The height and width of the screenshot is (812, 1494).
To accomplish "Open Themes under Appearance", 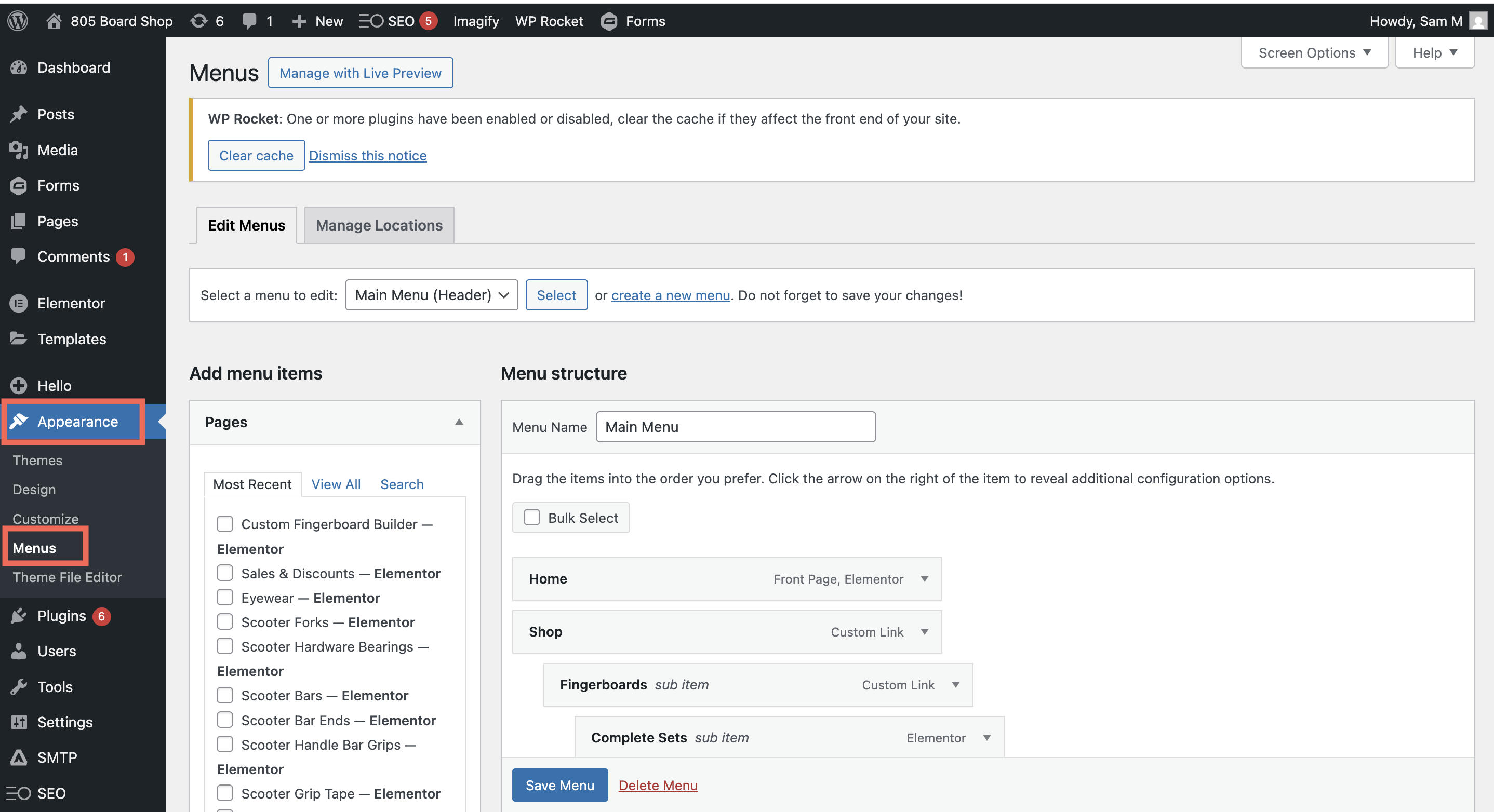I will [x=38, y=460].
